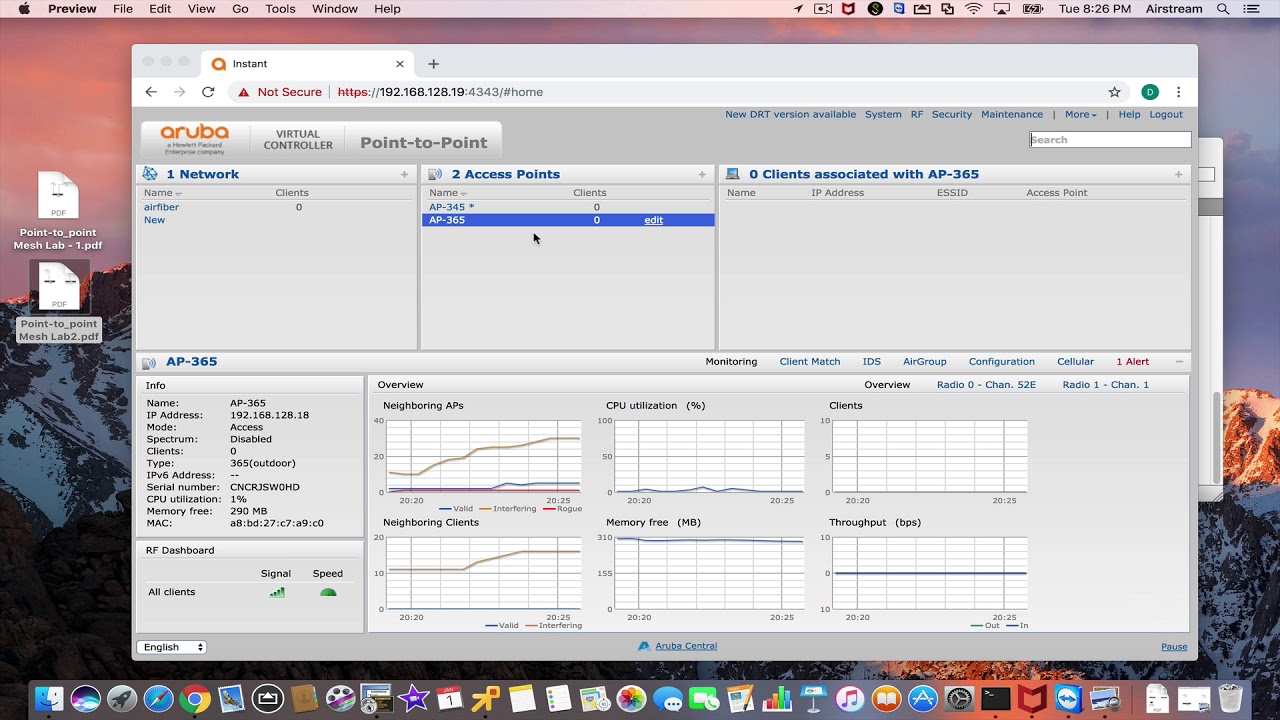The height and width of the screenshot is (720, 1280).
Task: Open Spotlight search in the menu bar
Action: tap(1223, 9)
